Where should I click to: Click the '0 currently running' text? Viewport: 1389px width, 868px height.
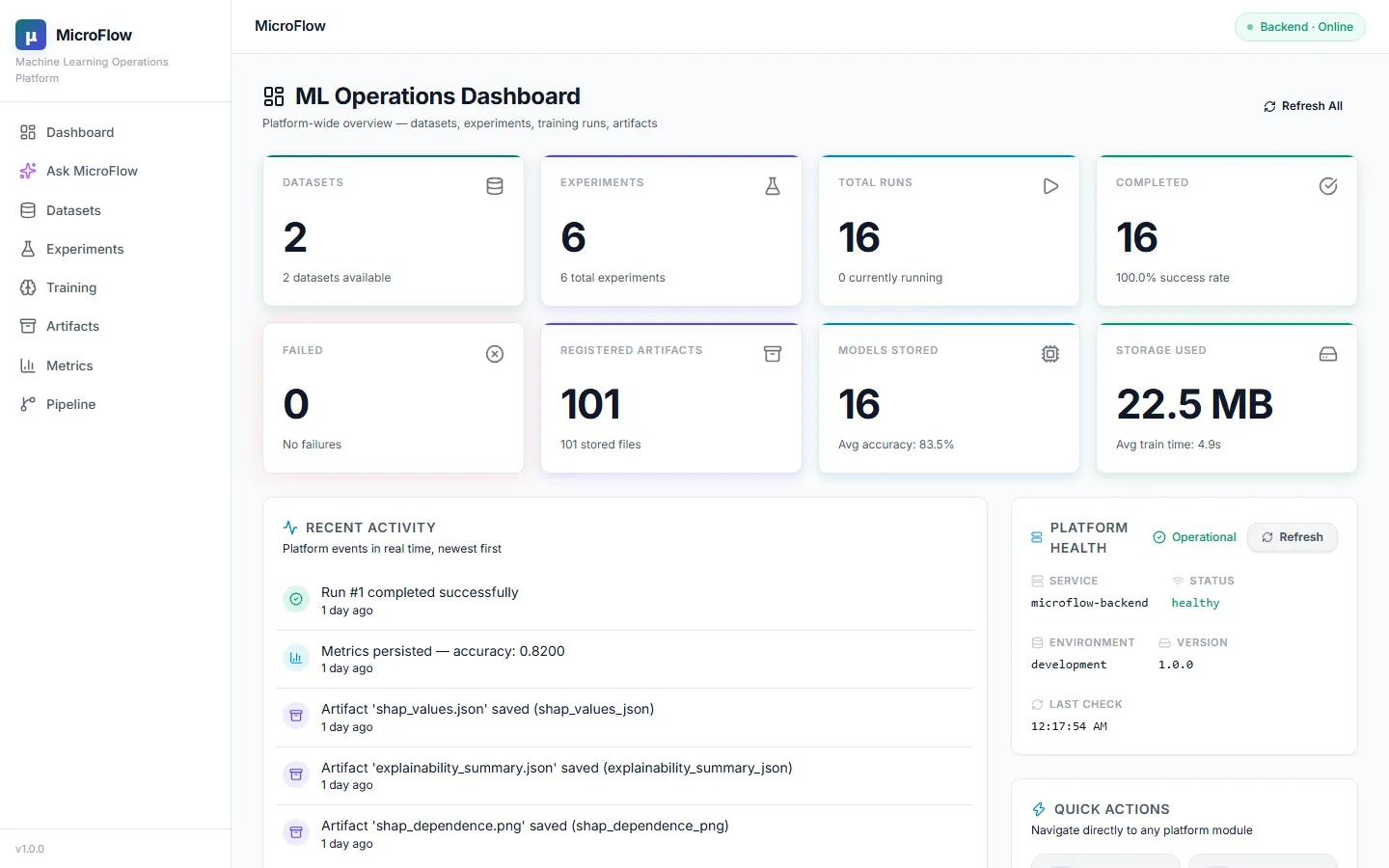[890, 278]
